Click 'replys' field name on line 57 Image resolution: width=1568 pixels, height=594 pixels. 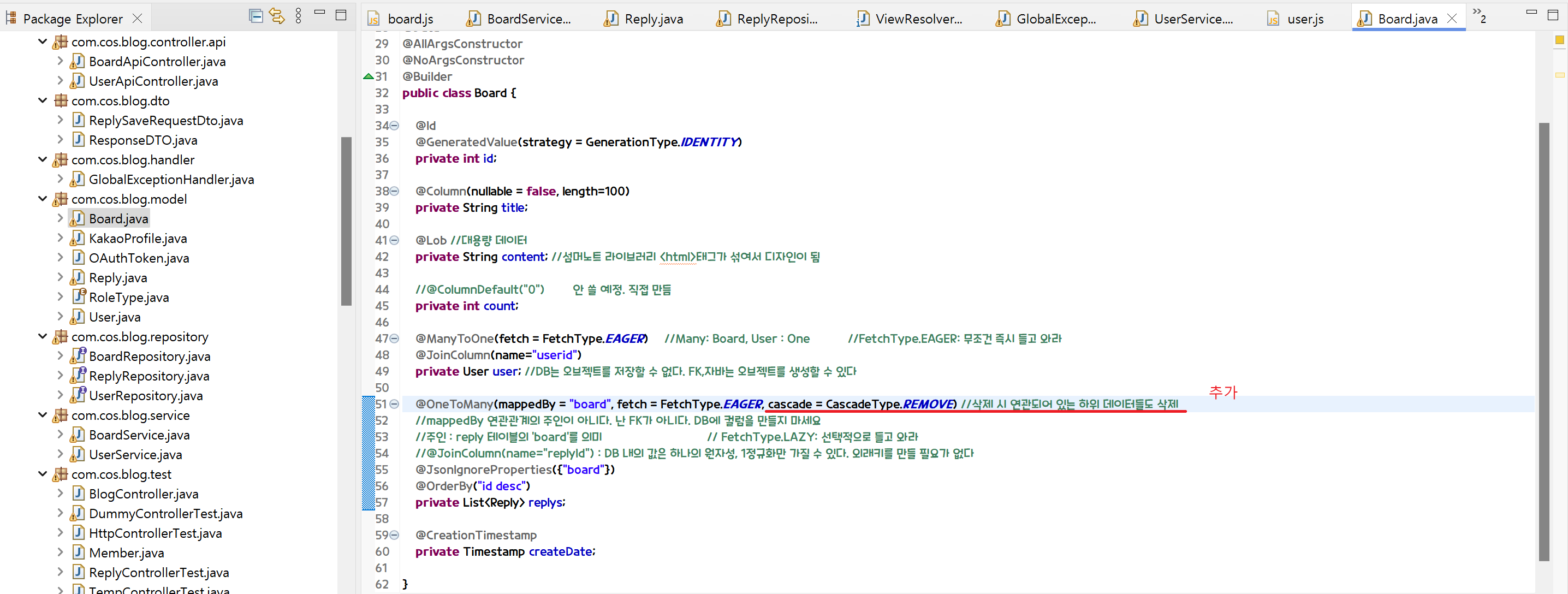[545, 502]
